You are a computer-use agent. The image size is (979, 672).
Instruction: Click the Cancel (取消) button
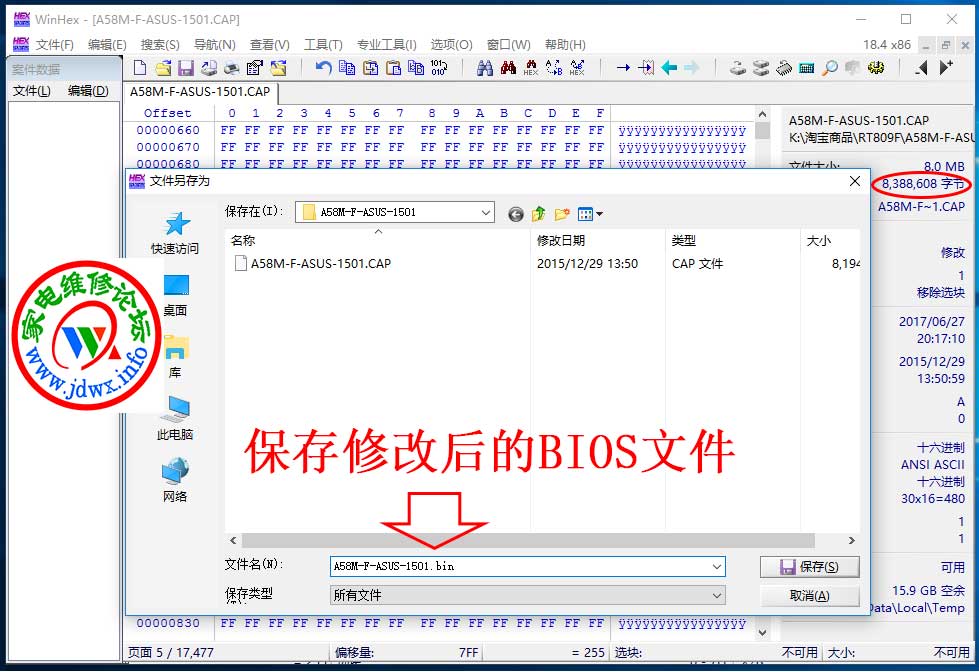point(809,595)
